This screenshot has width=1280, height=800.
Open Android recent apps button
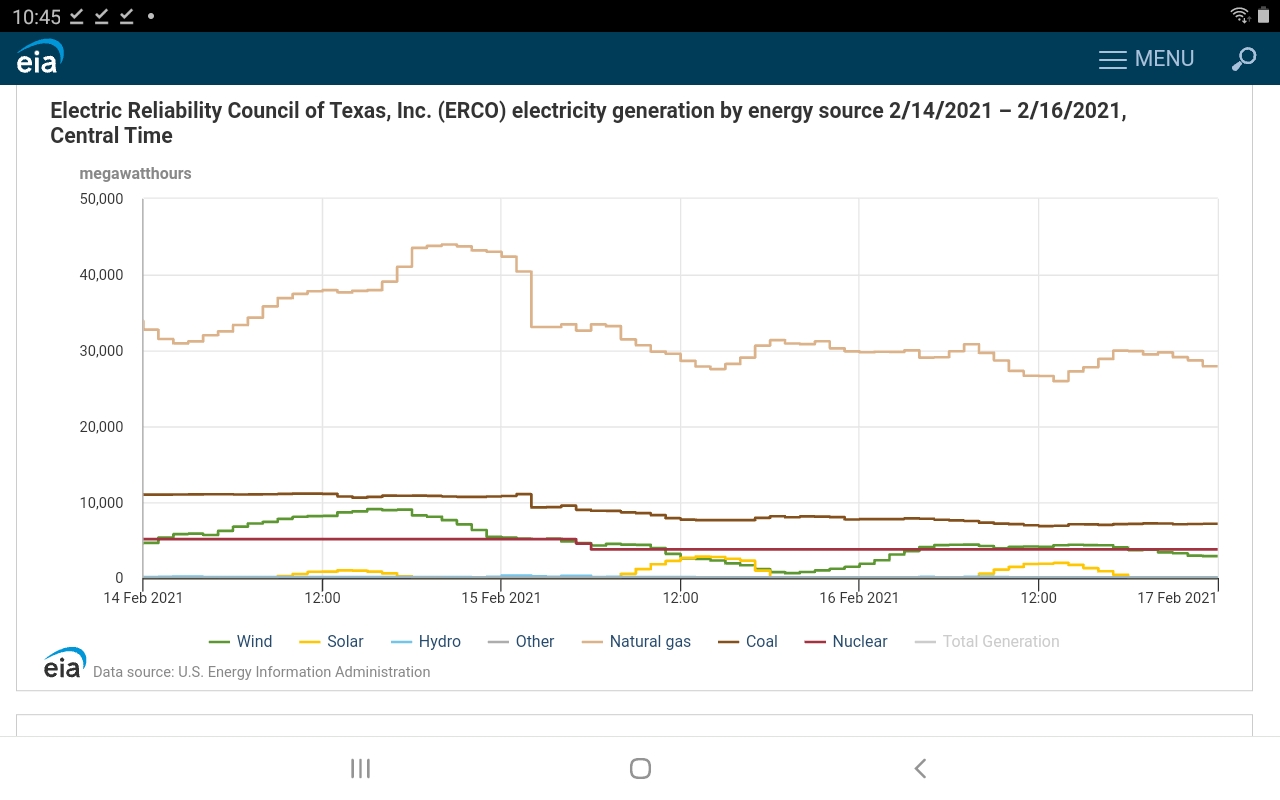click(360, 768)
